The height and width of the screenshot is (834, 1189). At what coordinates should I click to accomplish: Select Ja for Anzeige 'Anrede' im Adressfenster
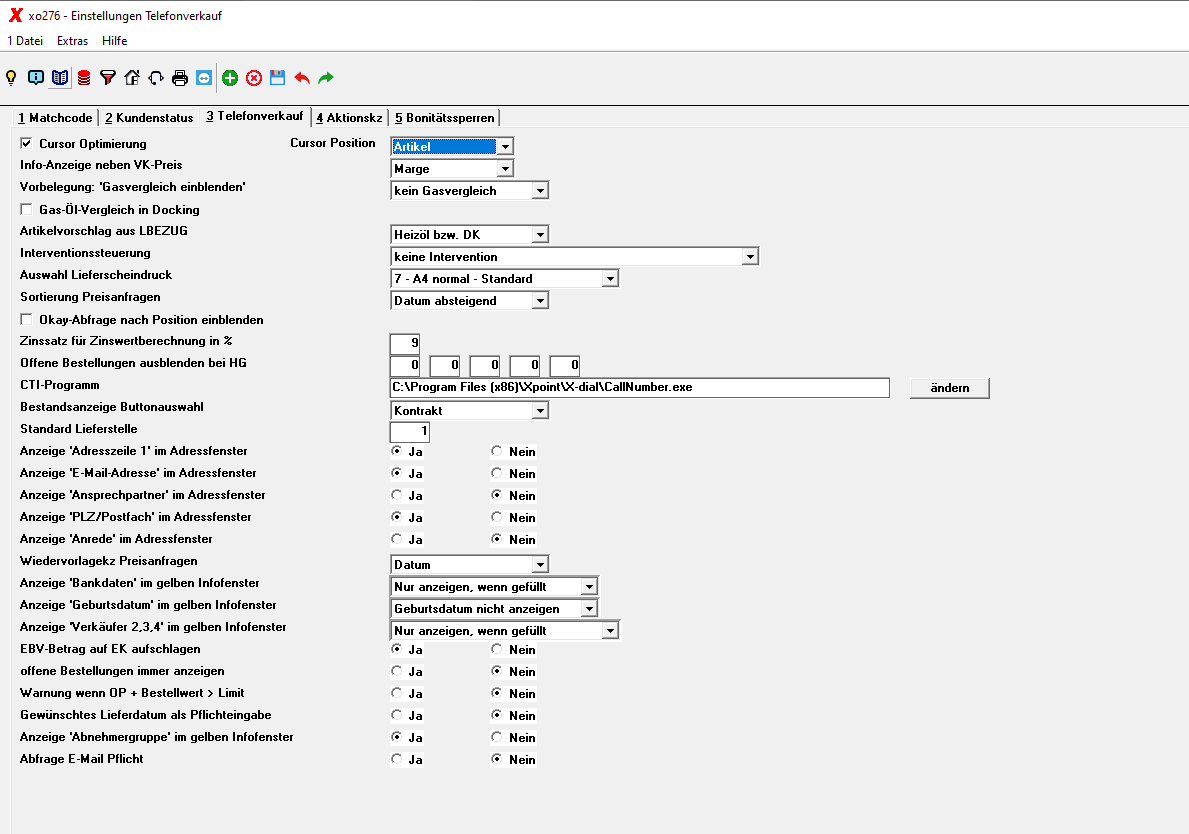397,539
